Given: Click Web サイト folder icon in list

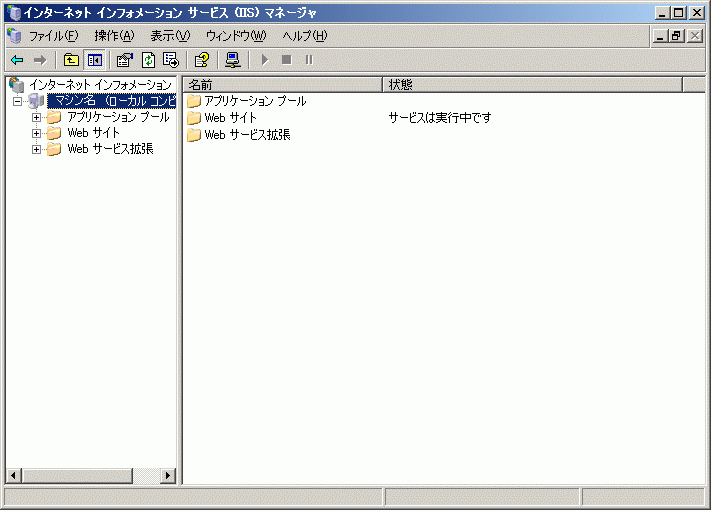Looking at the screenshot, I should click(194, 118).
